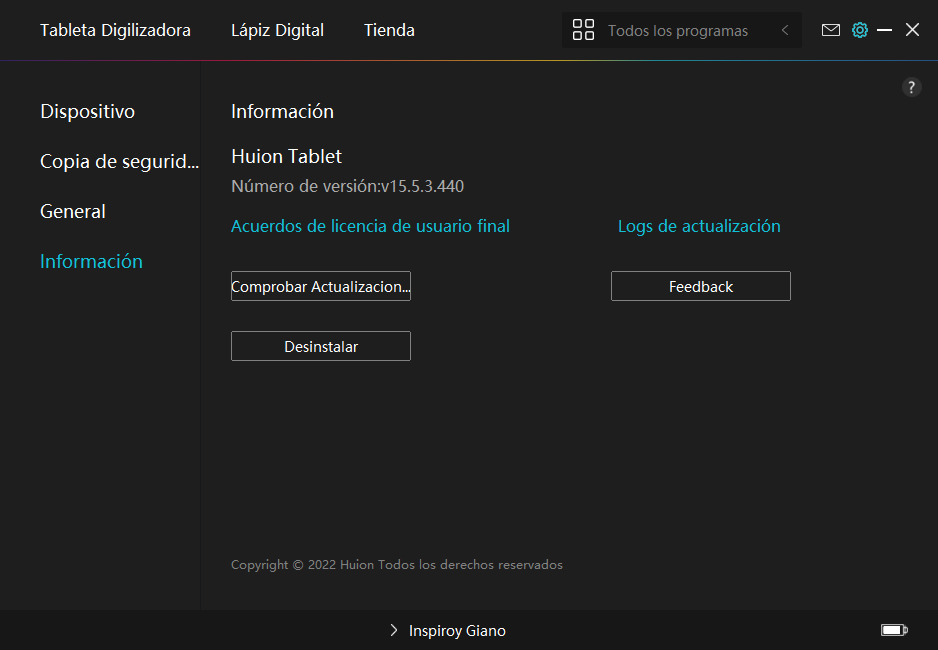Click the Feedback button
The image size is (938, 650).
[x=700, y=286]
